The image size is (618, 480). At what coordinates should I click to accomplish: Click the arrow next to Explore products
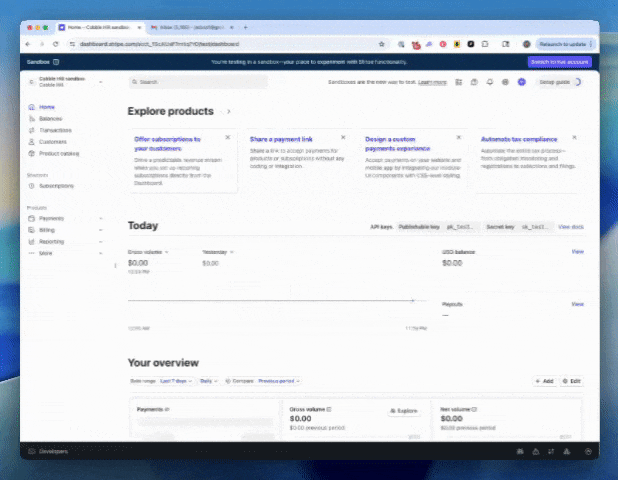pyautogui.click(x=229, y=112)
